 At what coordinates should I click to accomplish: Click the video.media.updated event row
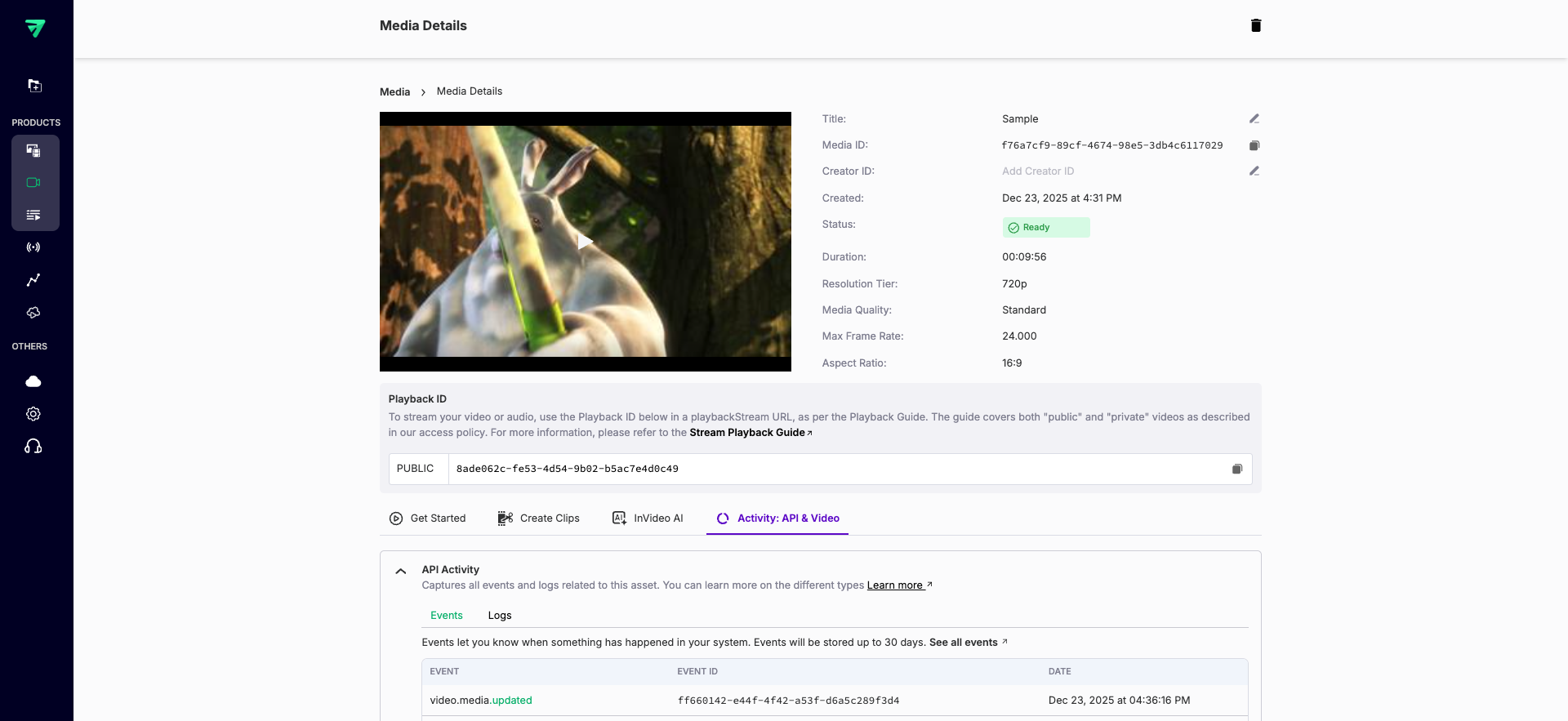pos(835,701)
